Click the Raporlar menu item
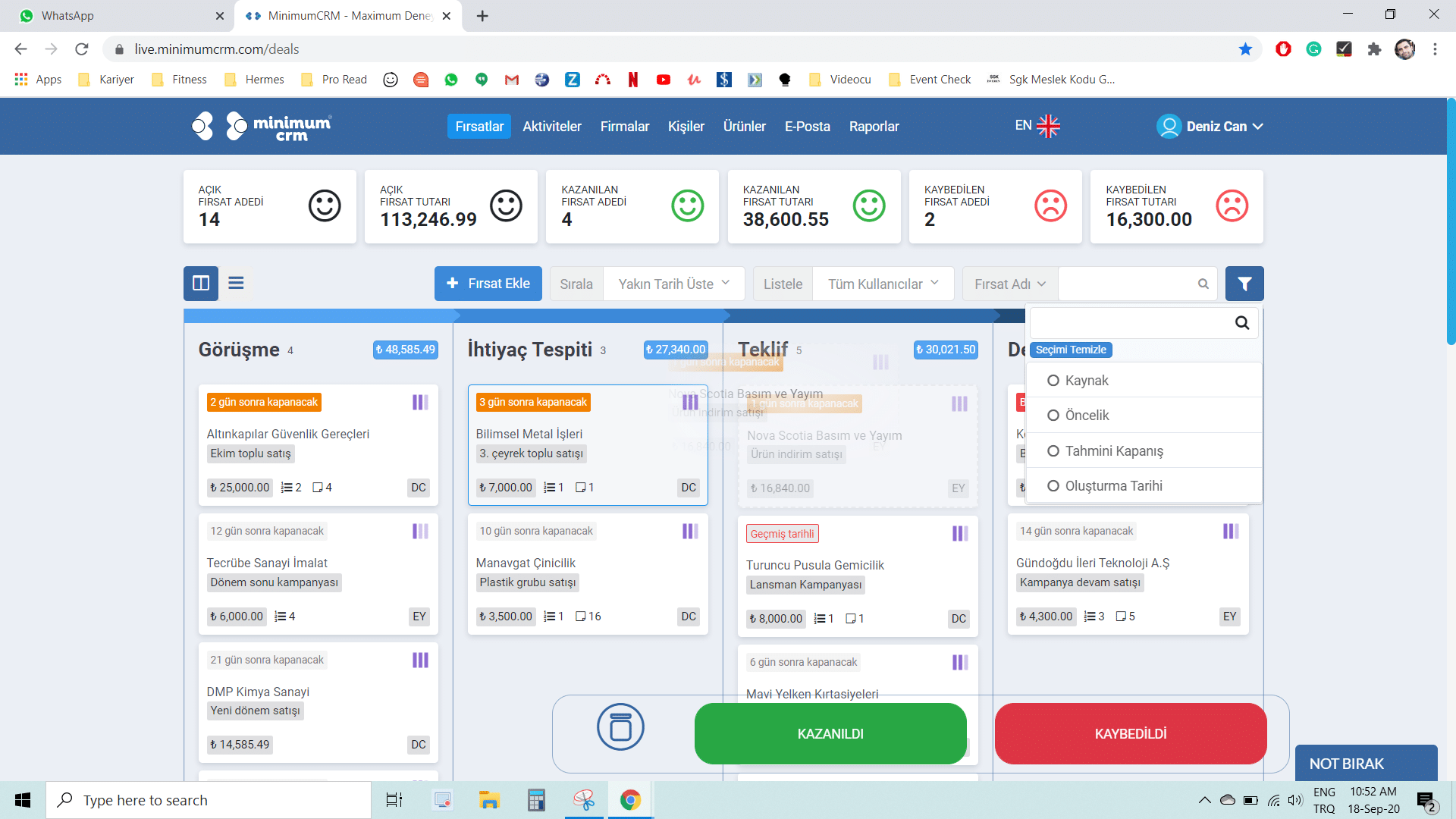The image size is (1456, 819). (874, 126)
